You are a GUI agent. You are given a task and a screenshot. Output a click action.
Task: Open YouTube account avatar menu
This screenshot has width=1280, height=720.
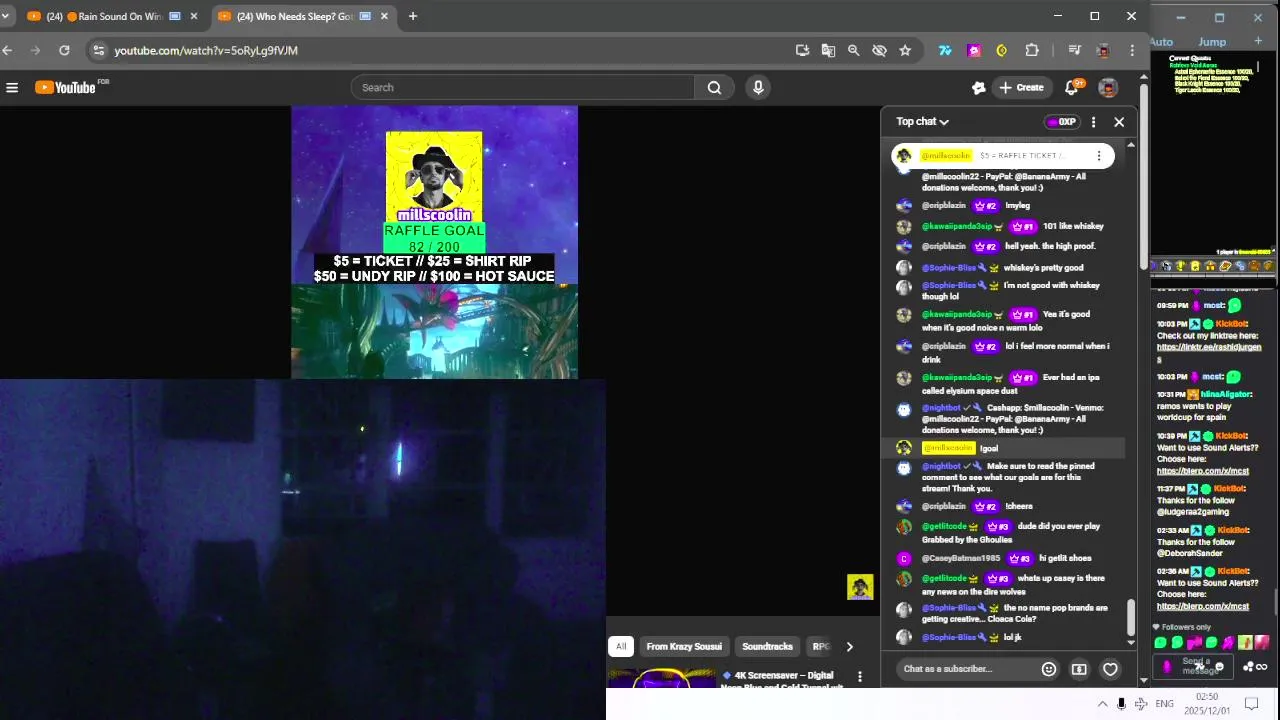coord(1107,88)
